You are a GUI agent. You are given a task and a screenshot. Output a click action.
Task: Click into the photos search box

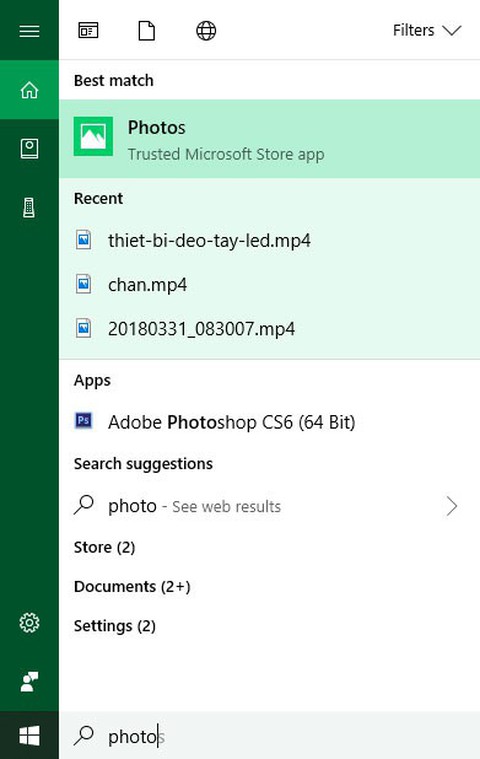(x=270, y=736)
